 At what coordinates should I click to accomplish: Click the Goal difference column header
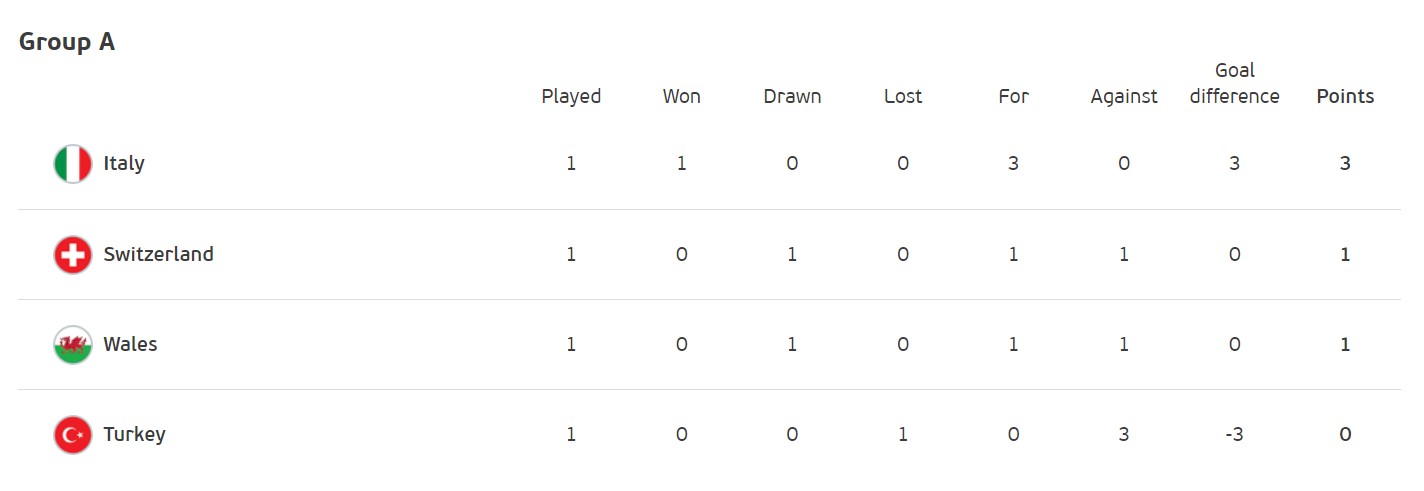point(1234,84)
